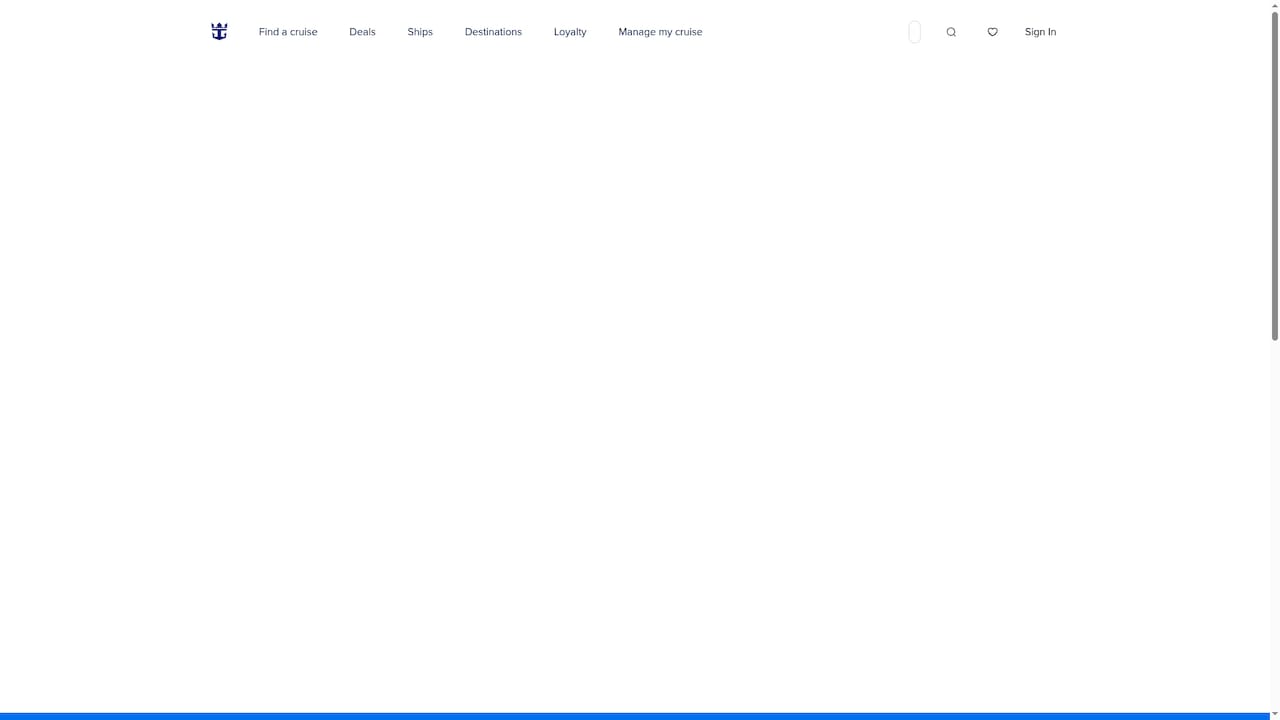1280x720 pixels.
Task: Open the Deals menu
Action: click(362, 32)
